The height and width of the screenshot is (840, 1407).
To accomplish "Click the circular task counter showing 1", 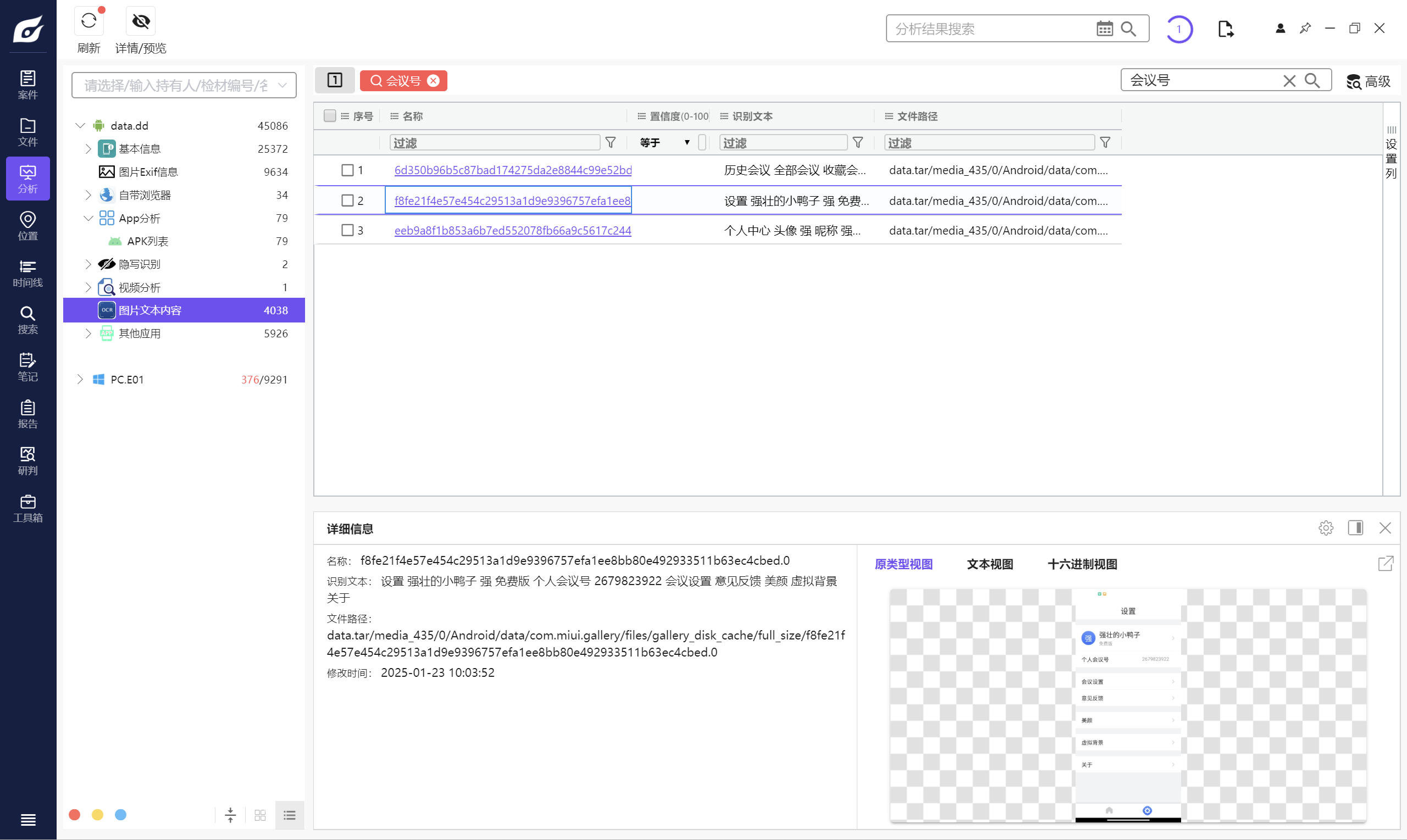I will (x=1179, y=29).
